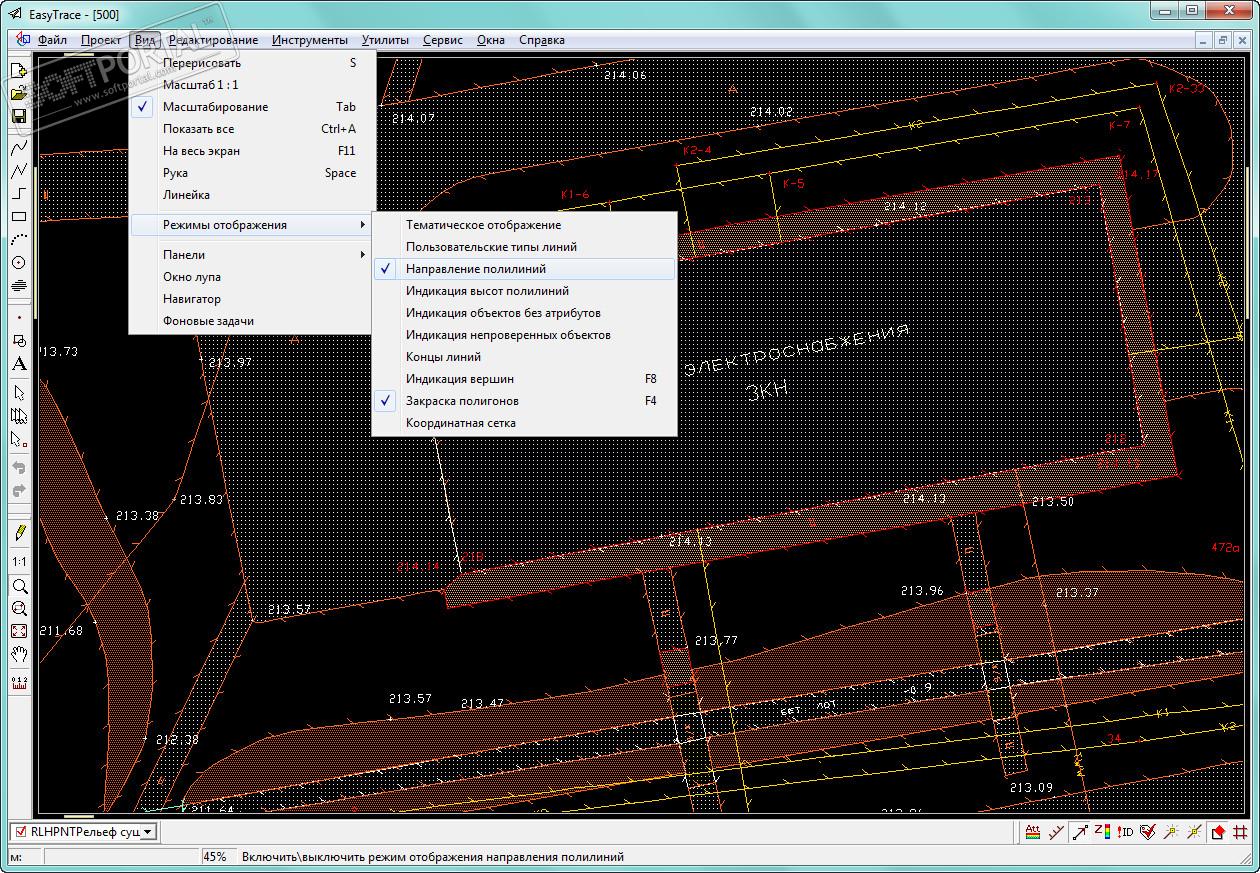Open the RLHPNT layer dropdown

(147, 832)
